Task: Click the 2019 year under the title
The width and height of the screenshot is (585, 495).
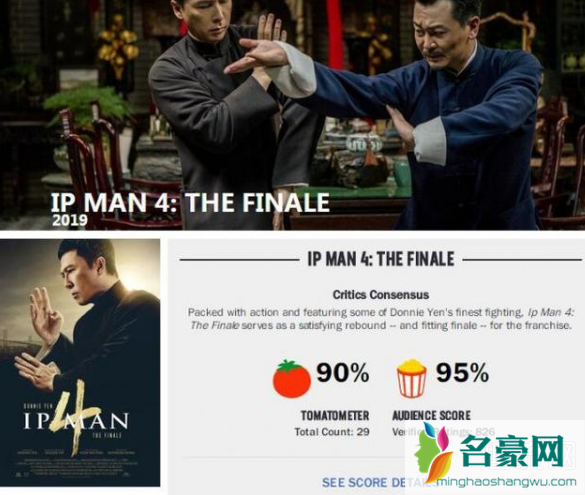Action: [70, 220]
